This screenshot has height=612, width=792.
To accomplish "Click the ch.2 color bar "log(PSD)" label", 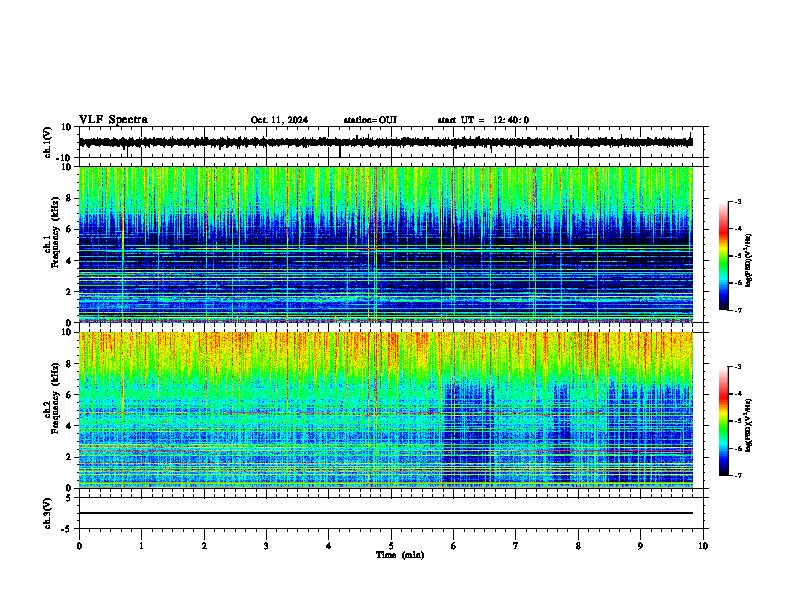I will click(749, 425).
